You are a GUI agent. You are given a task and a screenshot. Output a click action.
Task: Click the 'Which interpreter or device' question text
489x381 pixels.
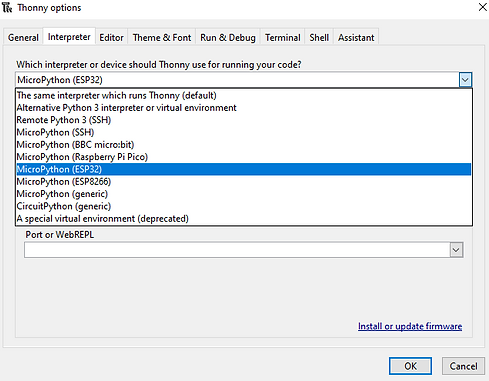[x=159, y=64]
